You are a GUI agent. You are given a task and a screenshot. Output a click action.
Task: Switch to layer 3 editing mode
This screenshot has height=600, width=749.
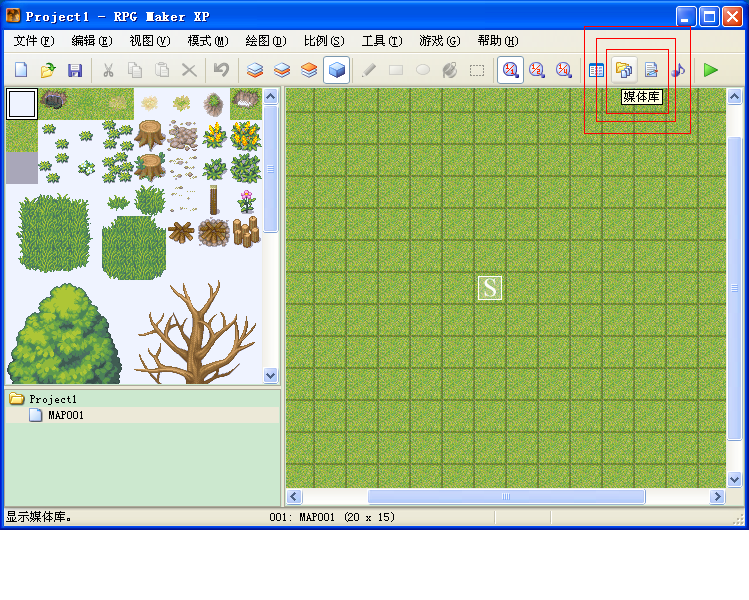pyautogui.click(x=309, y=70)
